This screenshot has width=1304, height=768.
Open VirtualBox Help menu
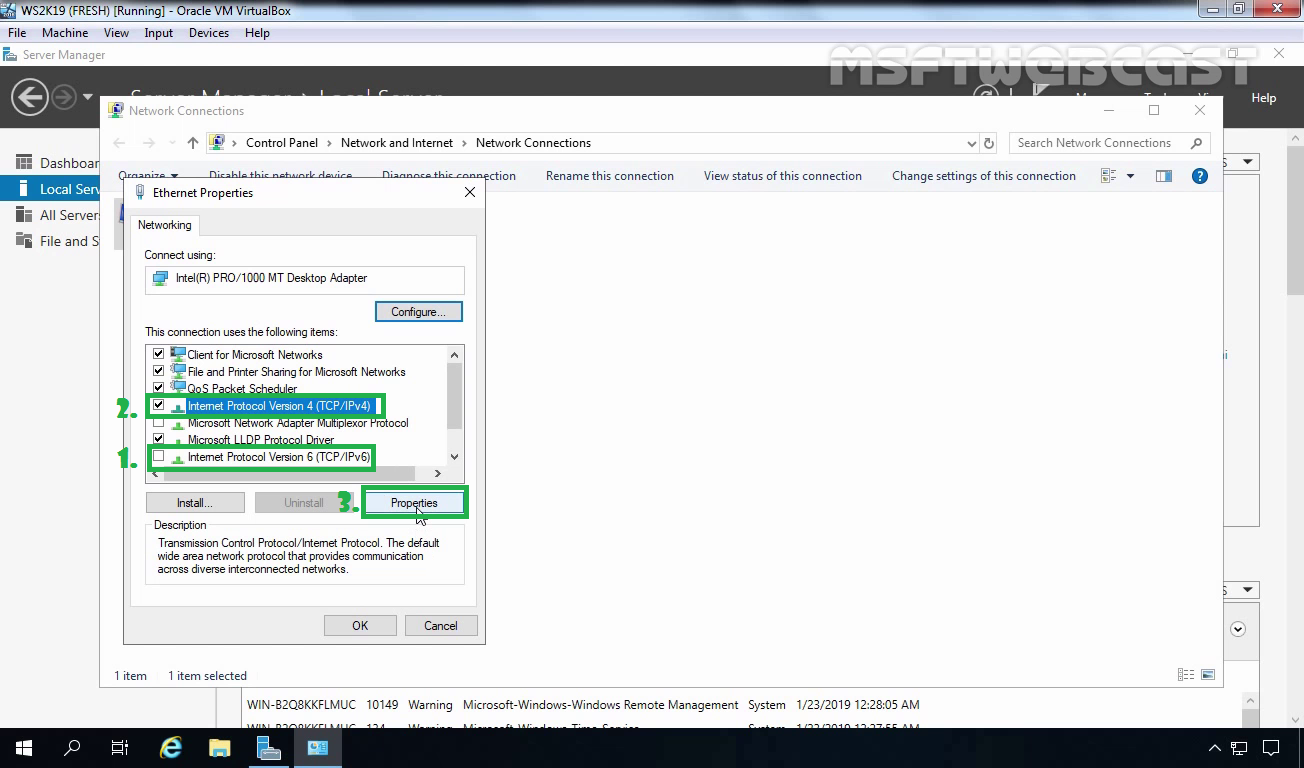[x=257, y=33]
